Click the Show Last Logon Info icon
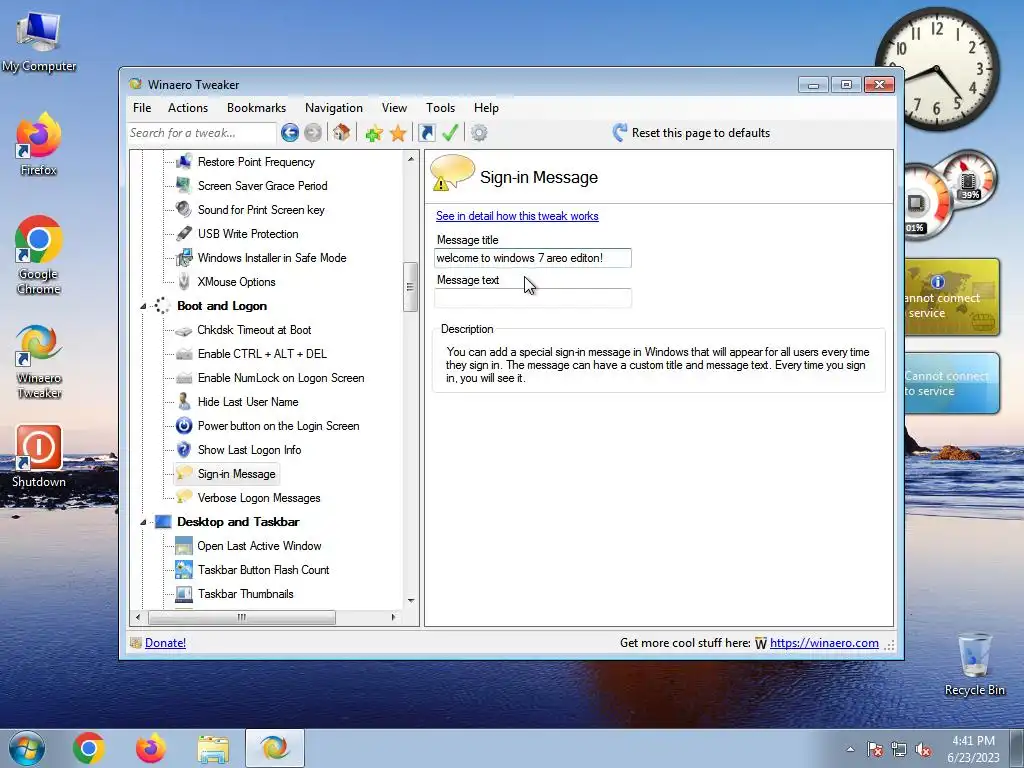 184,449
